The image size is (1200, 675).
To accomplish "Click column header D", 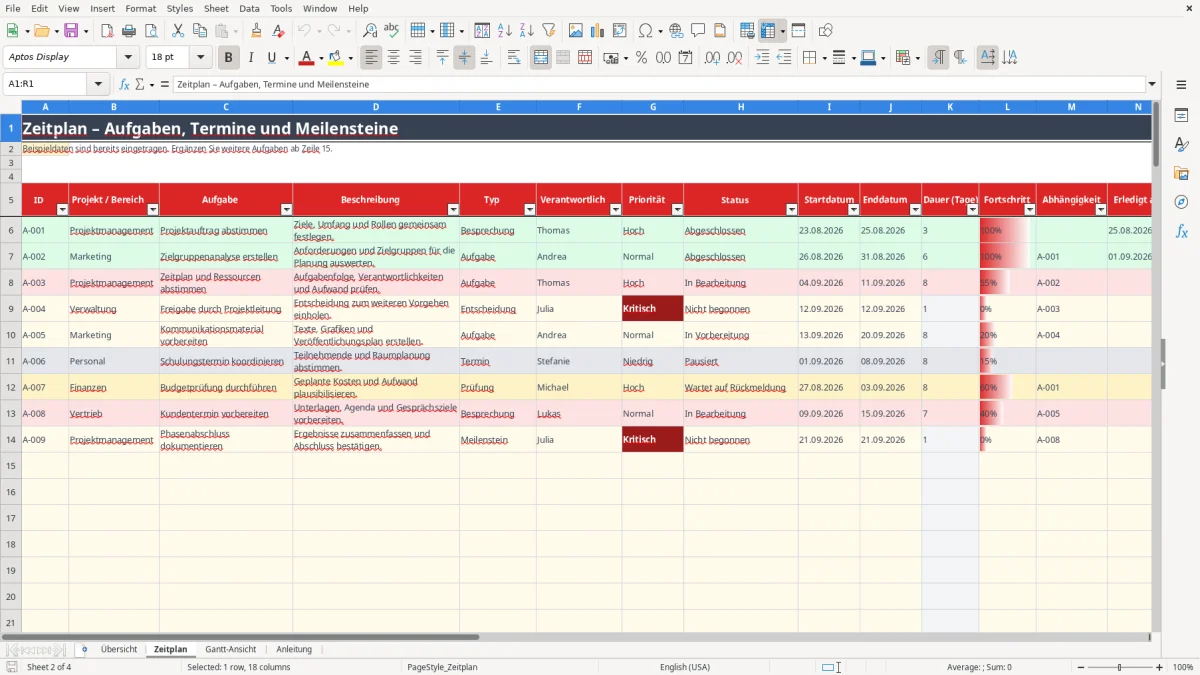I will (x=376, y=106).
